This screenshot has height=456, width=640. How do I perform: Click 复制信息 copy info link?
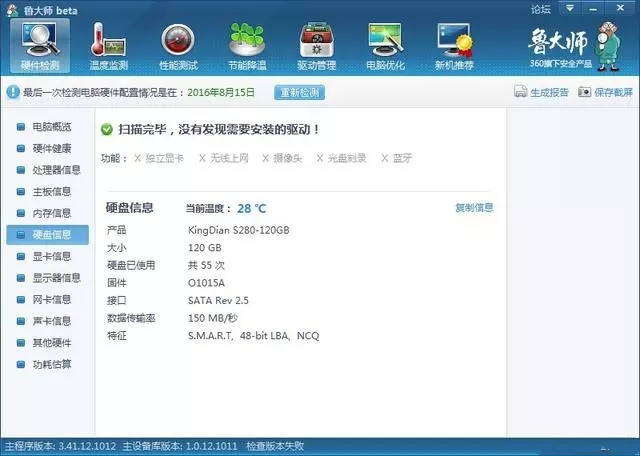pos(474,207)
